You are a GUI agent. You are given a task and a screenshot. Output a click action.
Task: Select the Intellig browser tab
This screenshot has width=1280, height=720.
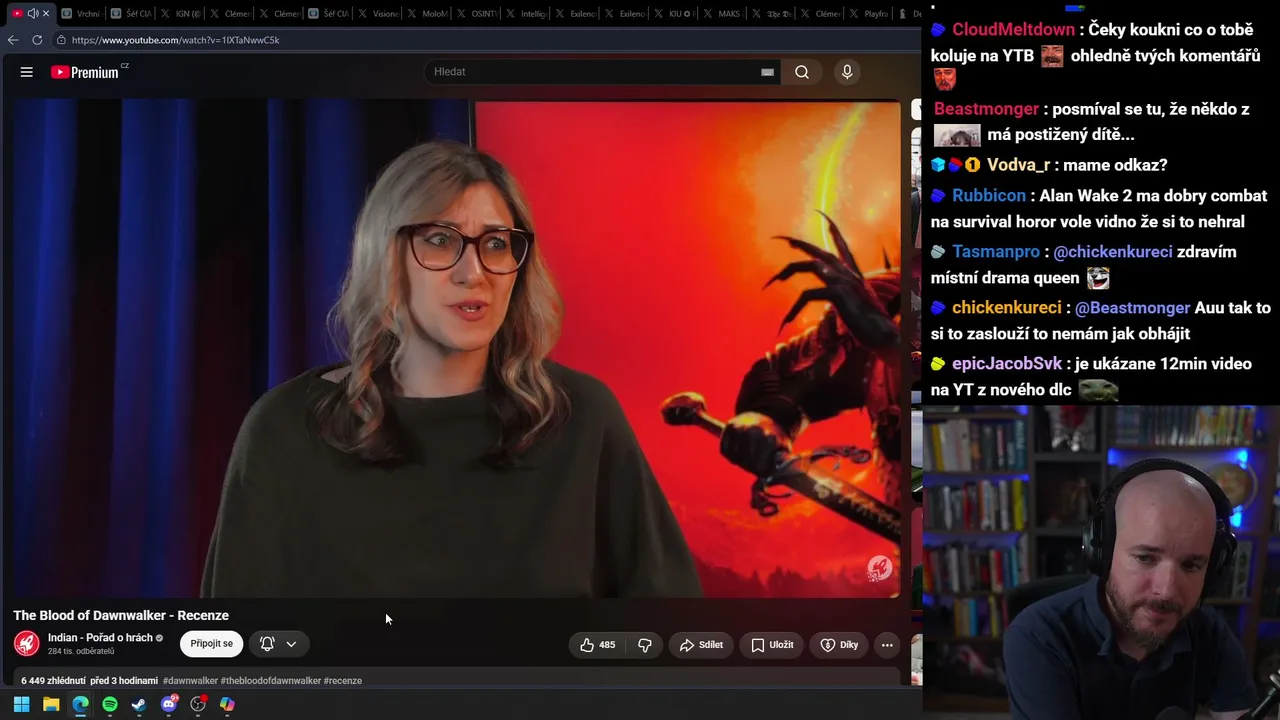click(526, 13)
